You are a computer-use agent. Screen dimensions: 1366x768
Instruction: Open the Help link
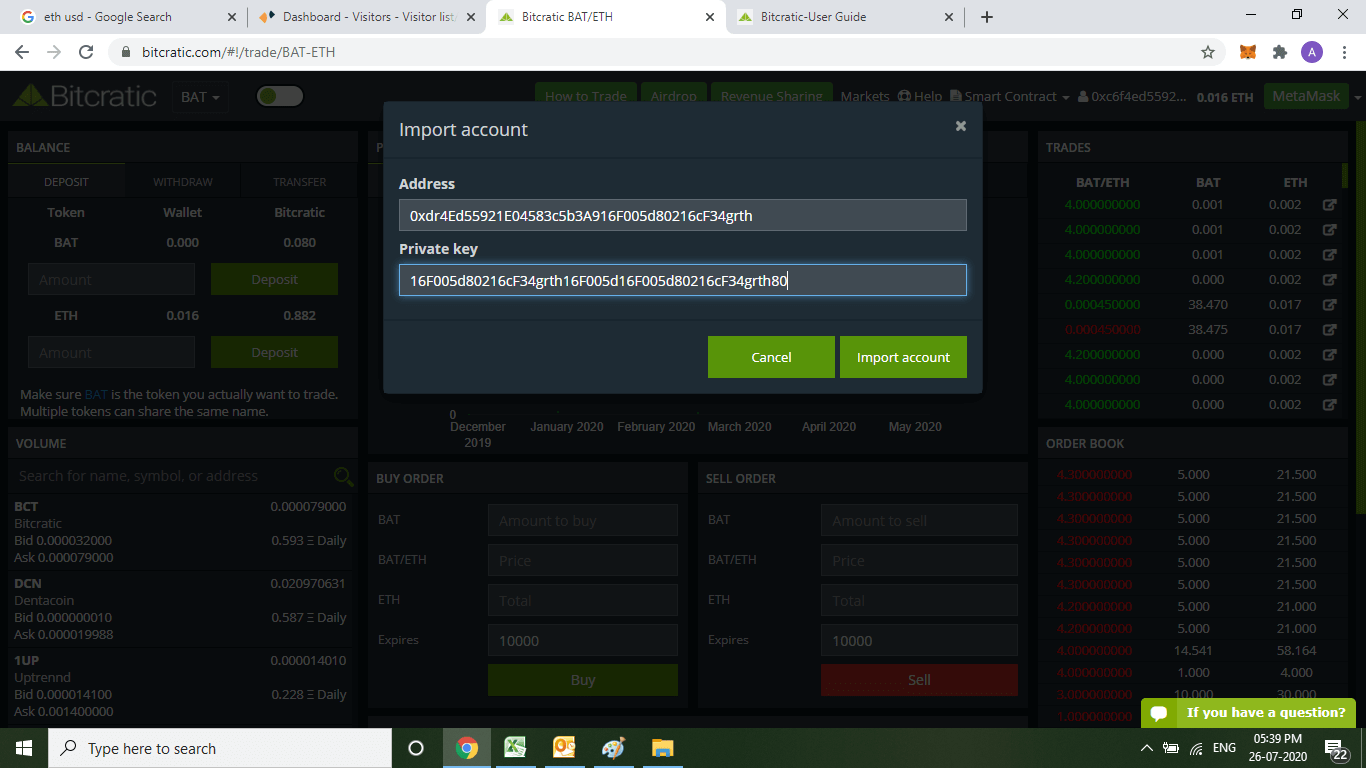[x=920, y=96]
